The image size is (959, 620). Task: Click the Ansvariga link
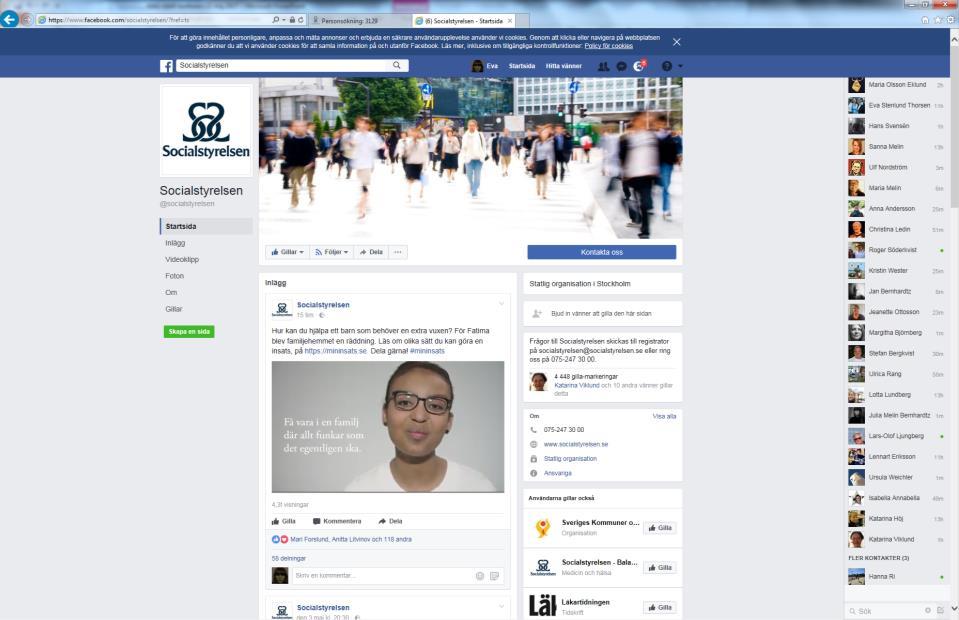[x=558, y=473]
